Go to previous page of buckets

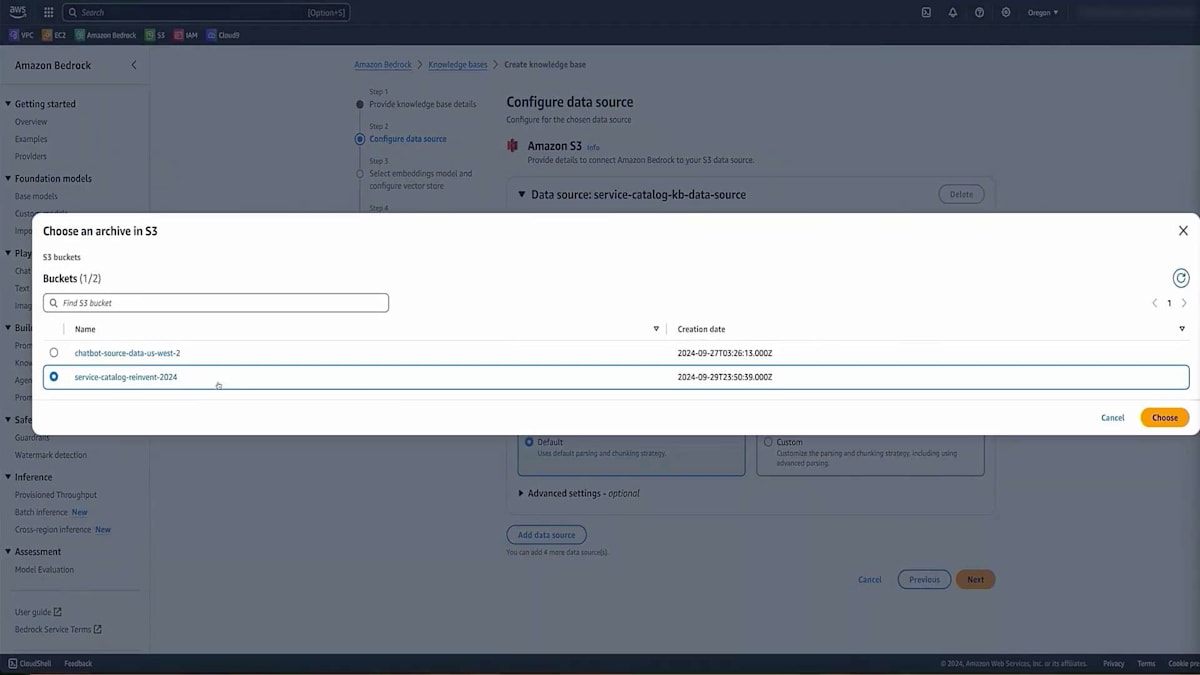[x=1154, y=303]
